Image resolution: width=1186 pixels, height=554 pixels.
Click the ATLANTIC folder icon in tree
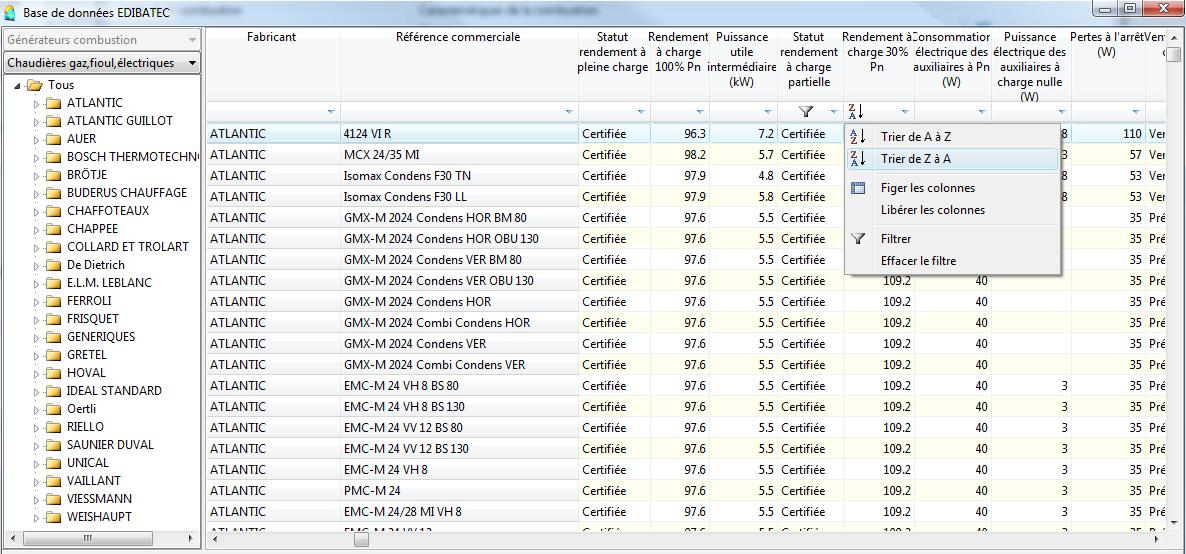tap(53, 103)
